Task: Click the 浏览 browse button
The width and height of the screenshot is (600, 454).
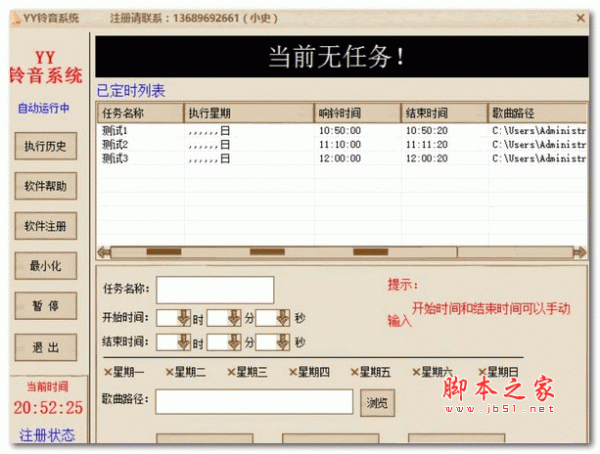Action: click(377, 403)
